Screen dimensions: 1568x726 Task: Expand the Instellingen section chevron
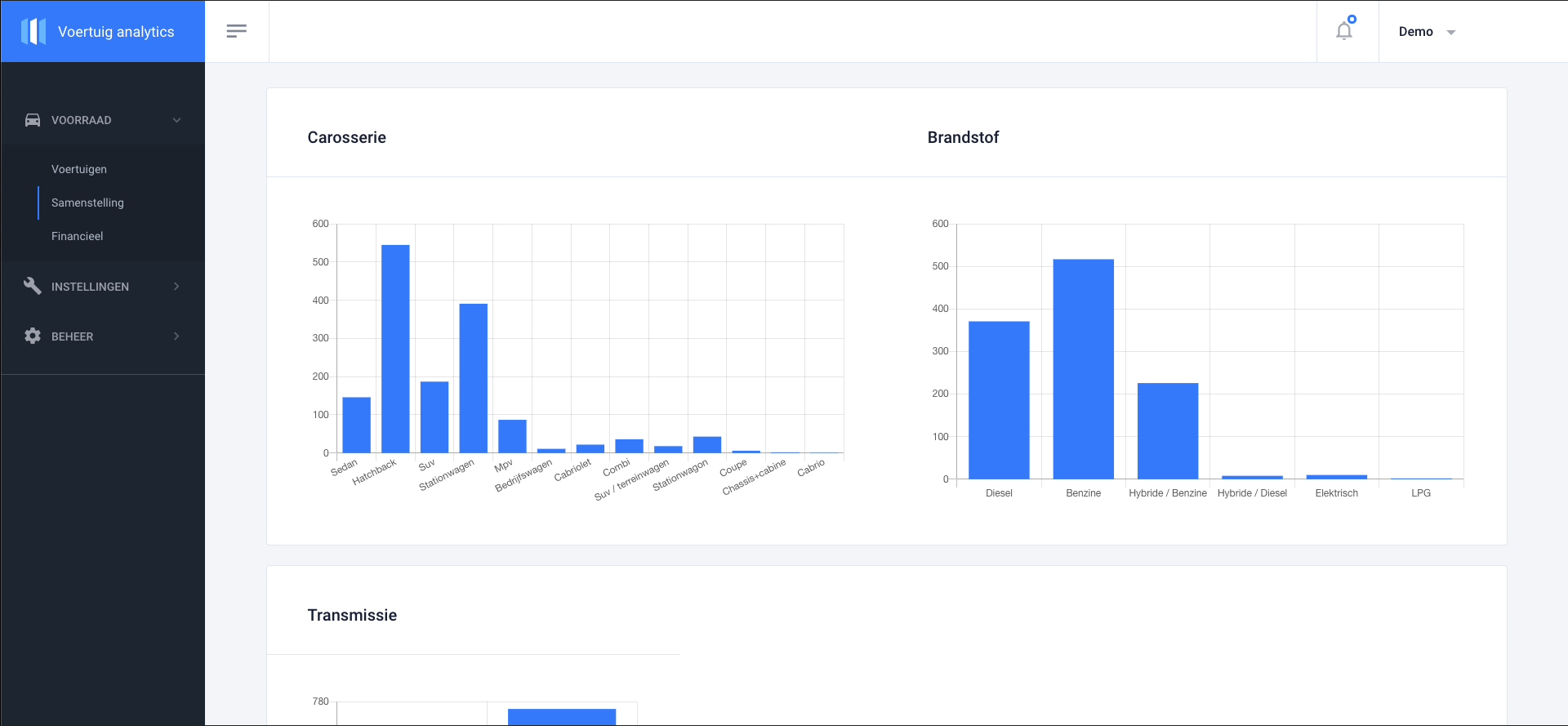(x=176, y=286)
